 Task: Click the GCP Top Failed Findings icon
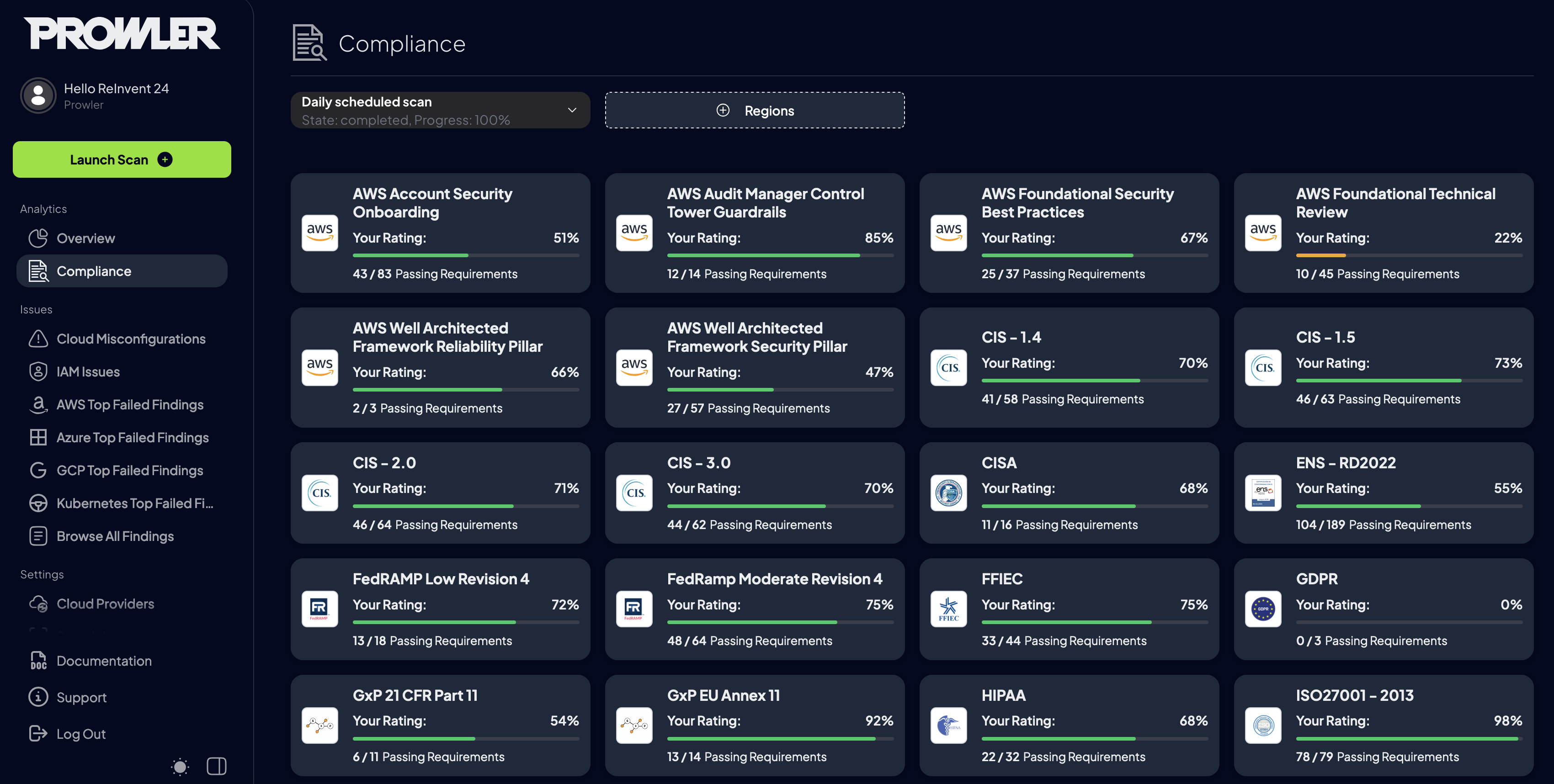[x=38, y=471]
